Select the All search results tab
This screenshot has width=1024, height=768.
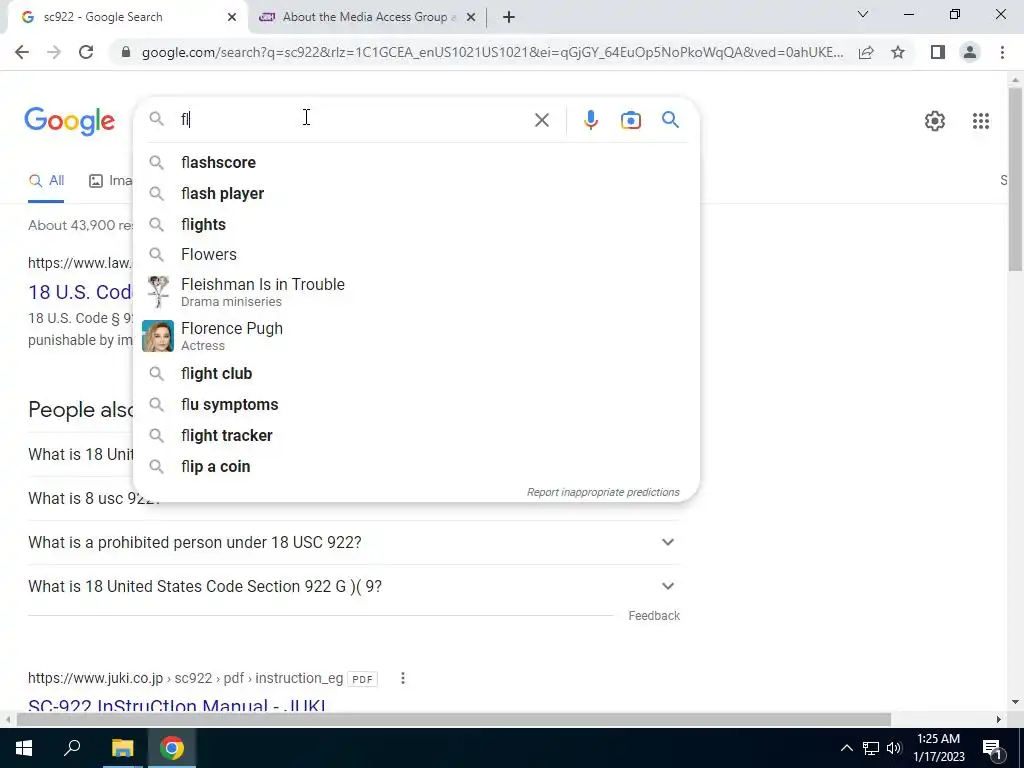click(46, 181)
